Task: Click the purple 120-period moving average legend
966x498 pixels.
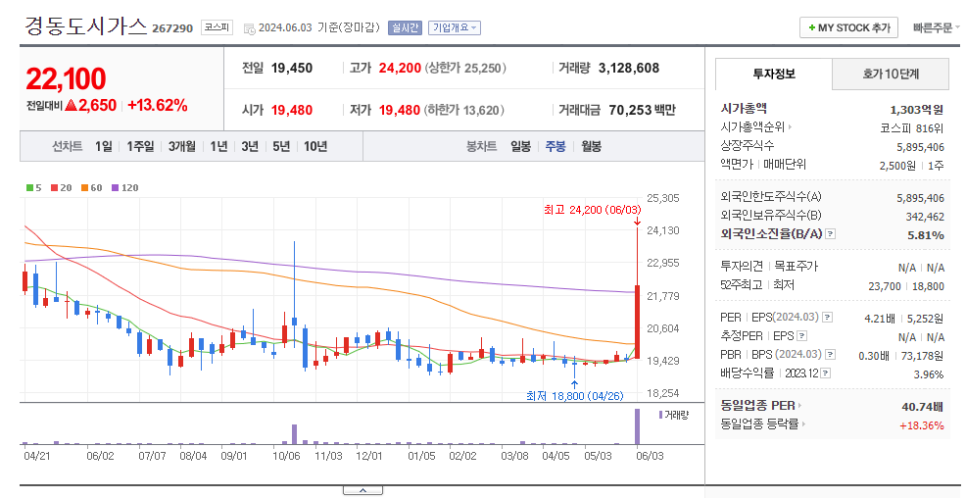Action: [124, 187]
